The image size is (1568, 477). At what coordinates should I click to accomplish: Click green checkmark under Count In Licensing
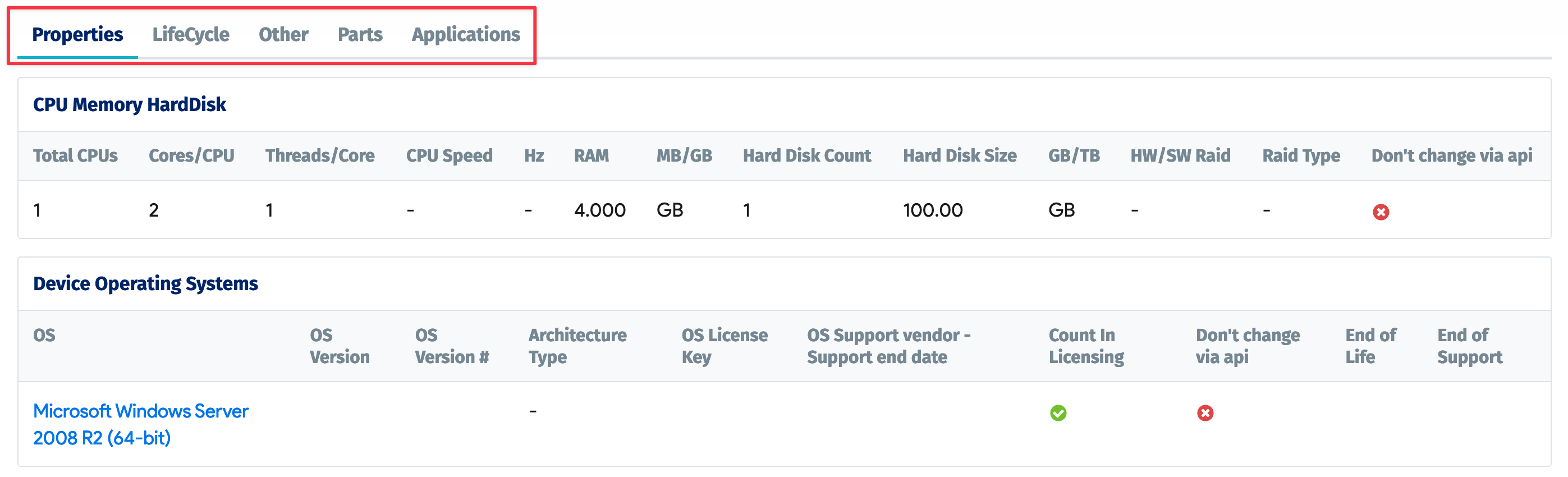(1058, 413)
